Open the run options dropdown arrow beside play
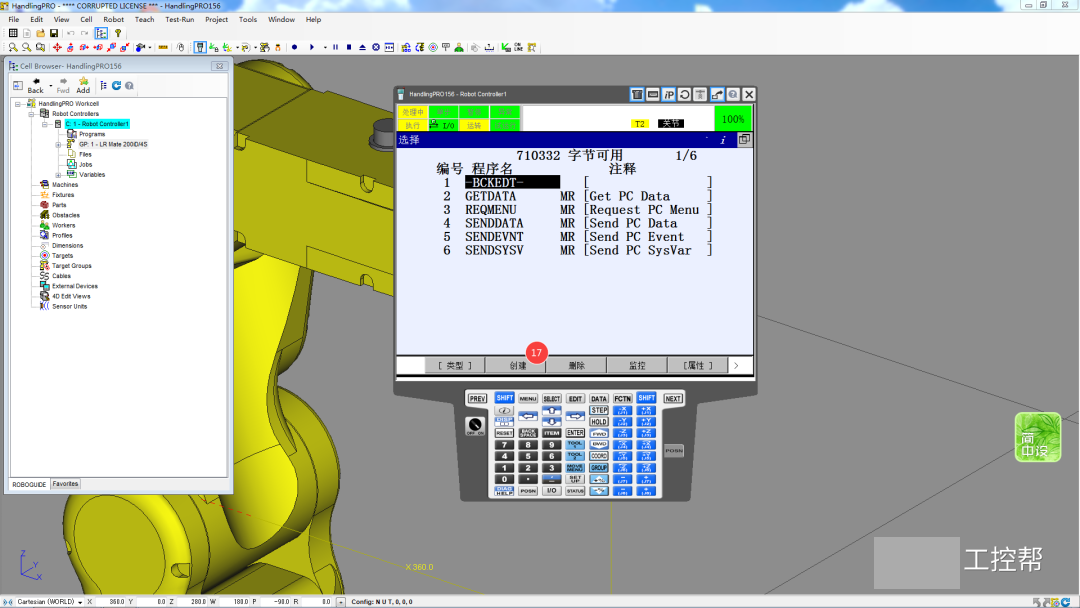Screen dimensions: 1080x608 [x=325, y=48]
